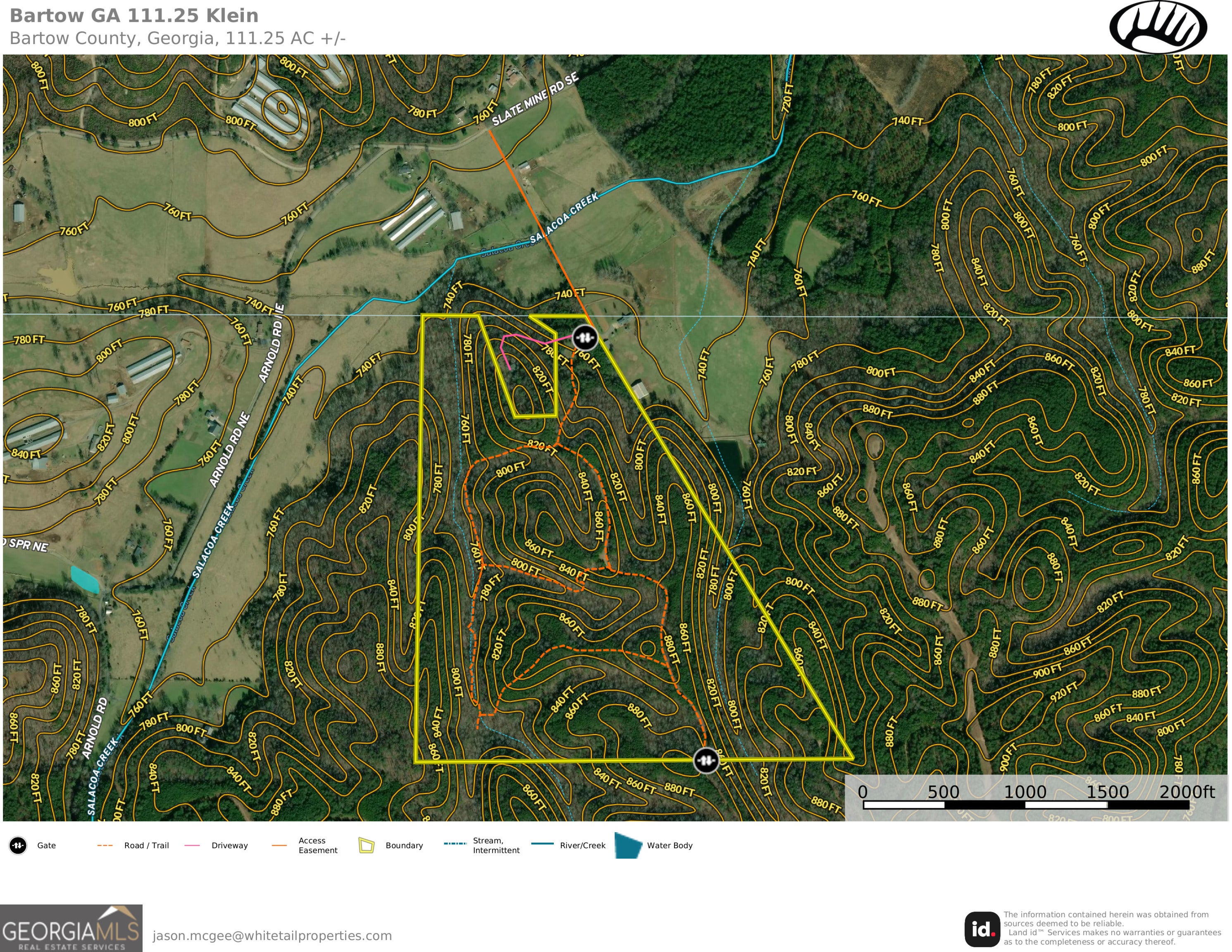Click the Georgia MLS logo
The width and height of the screenshot is (1232, 952).
tap(71, 928)
